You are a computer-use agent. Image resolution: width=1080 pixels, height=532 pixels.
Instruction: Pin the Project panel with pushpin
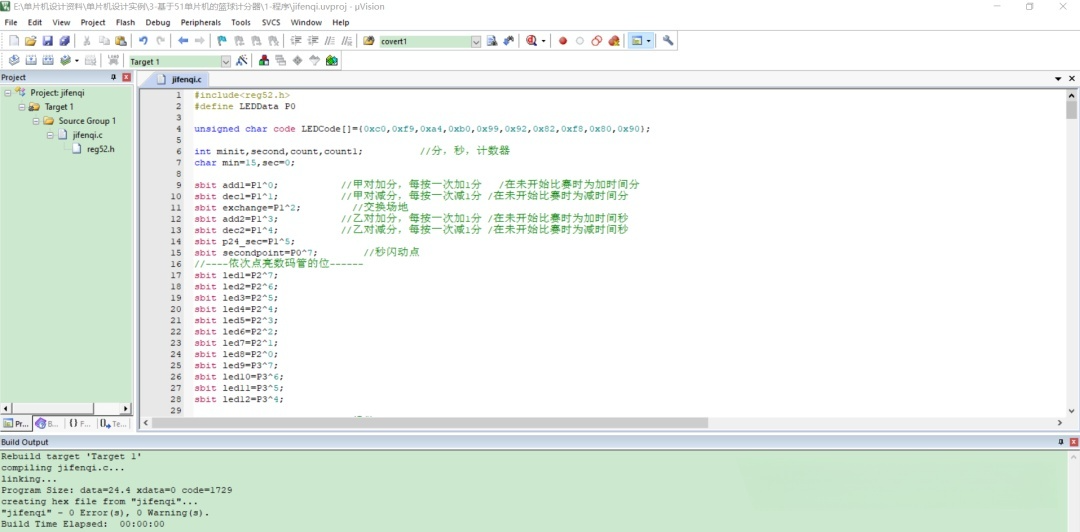pyautogui.click(x=114, y=77)
